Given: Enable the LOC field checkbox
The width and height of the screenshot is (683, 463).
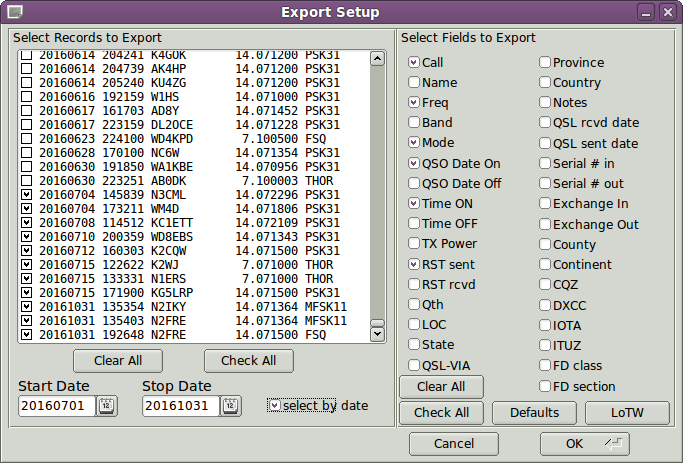Looking at the screenshot, I should coord(414,324).
